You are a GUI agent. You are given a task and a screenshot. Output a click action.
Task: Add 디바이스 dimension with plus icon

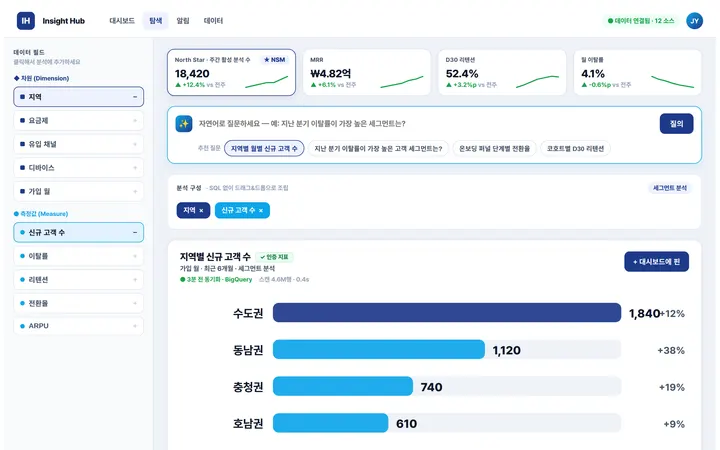click(x=135, y=168)
